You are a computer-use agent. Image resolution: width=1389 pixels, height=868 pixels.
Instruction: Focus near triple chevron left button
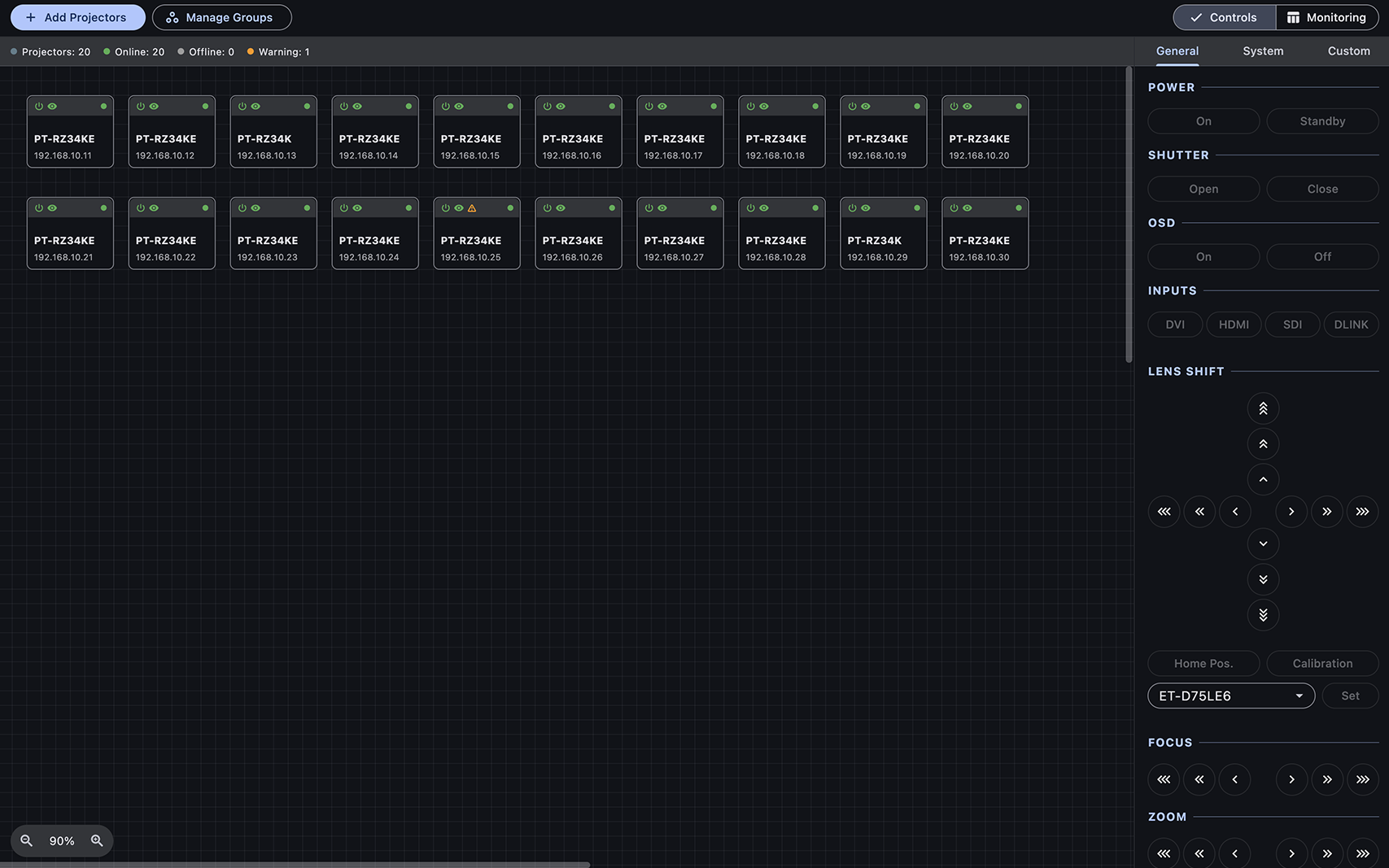1164,779
